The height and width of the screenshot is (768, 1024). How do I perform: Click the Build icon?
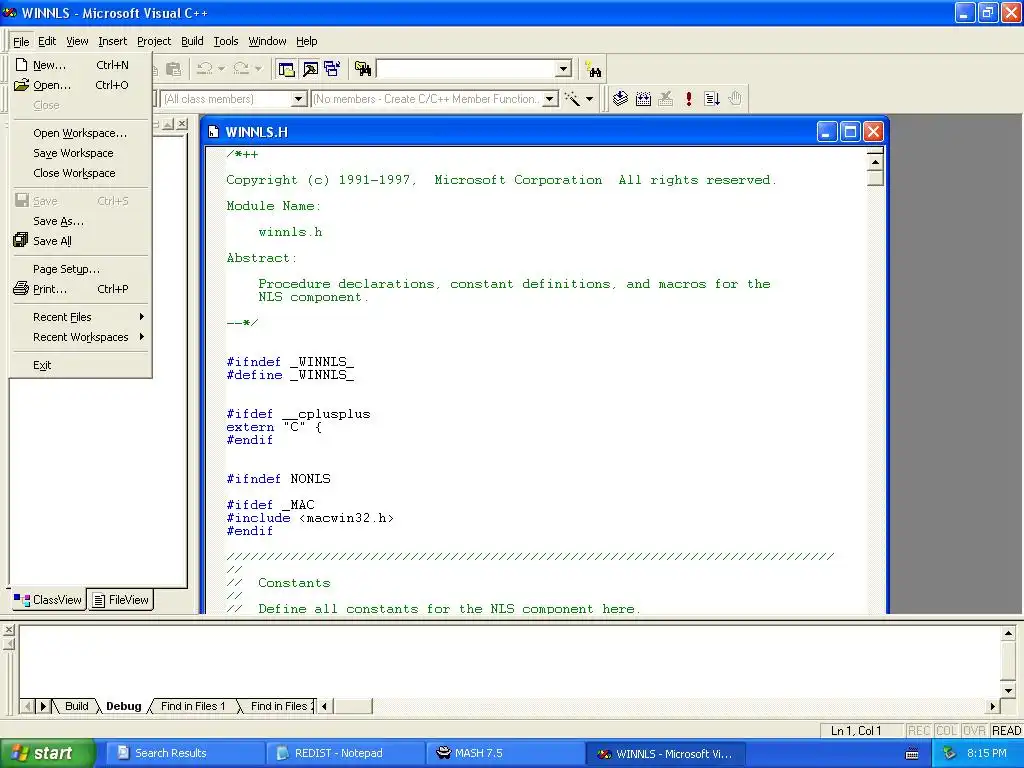[643, 99]
